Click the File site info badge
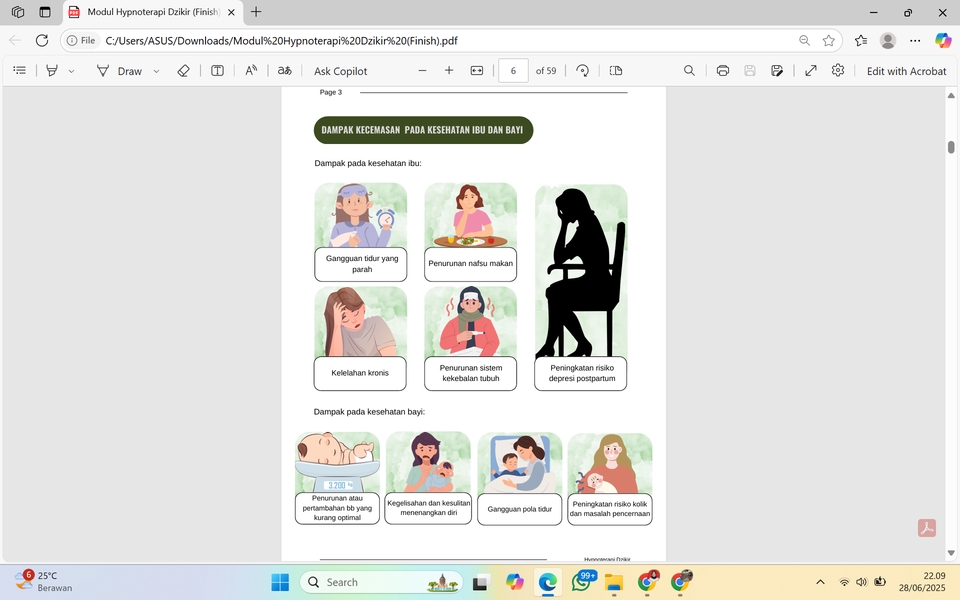Viewport: 960px width, 600px height. [81, 40]
